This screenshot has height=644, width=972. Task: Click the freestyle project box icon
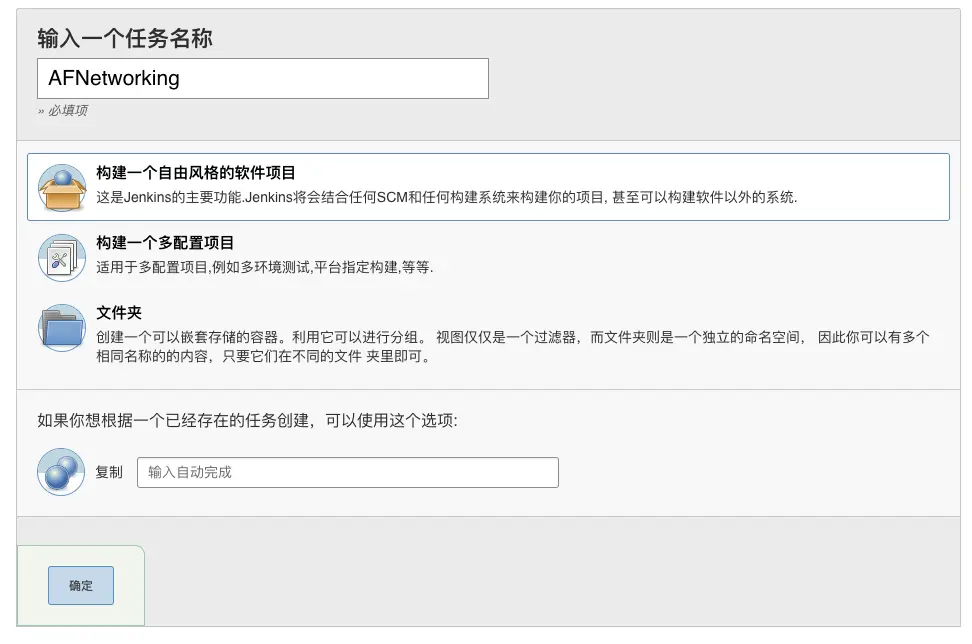pyautogui.click(x=61, y=187)
